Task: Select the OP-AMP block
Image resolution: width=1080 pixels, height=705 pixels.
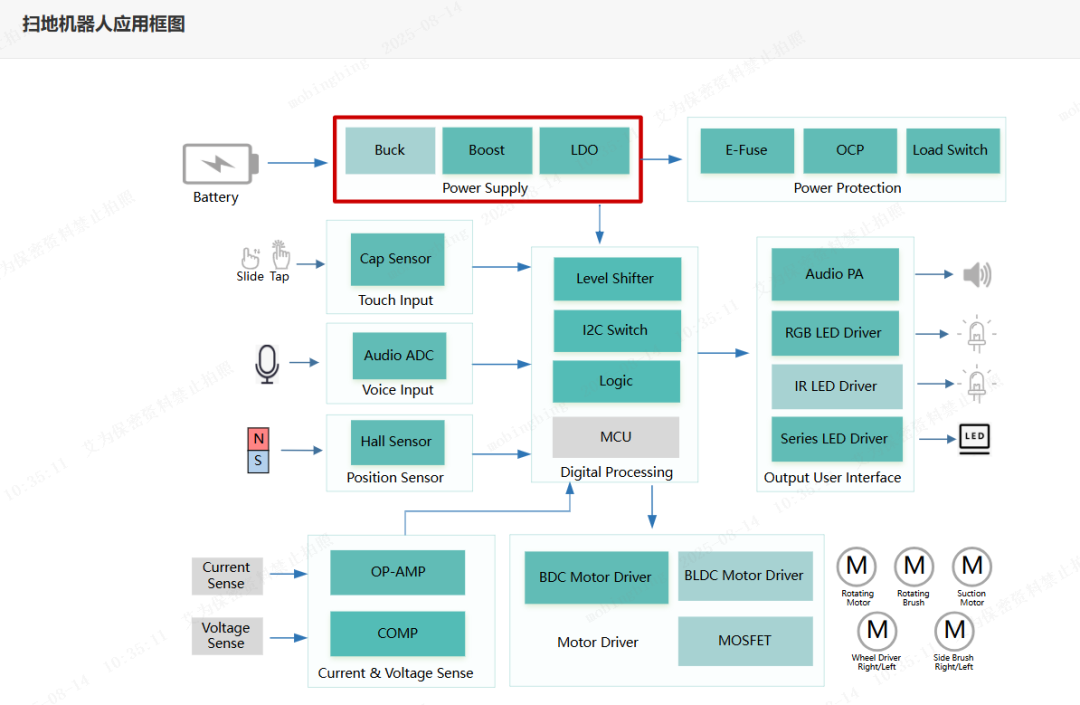Action: [397, 572]
